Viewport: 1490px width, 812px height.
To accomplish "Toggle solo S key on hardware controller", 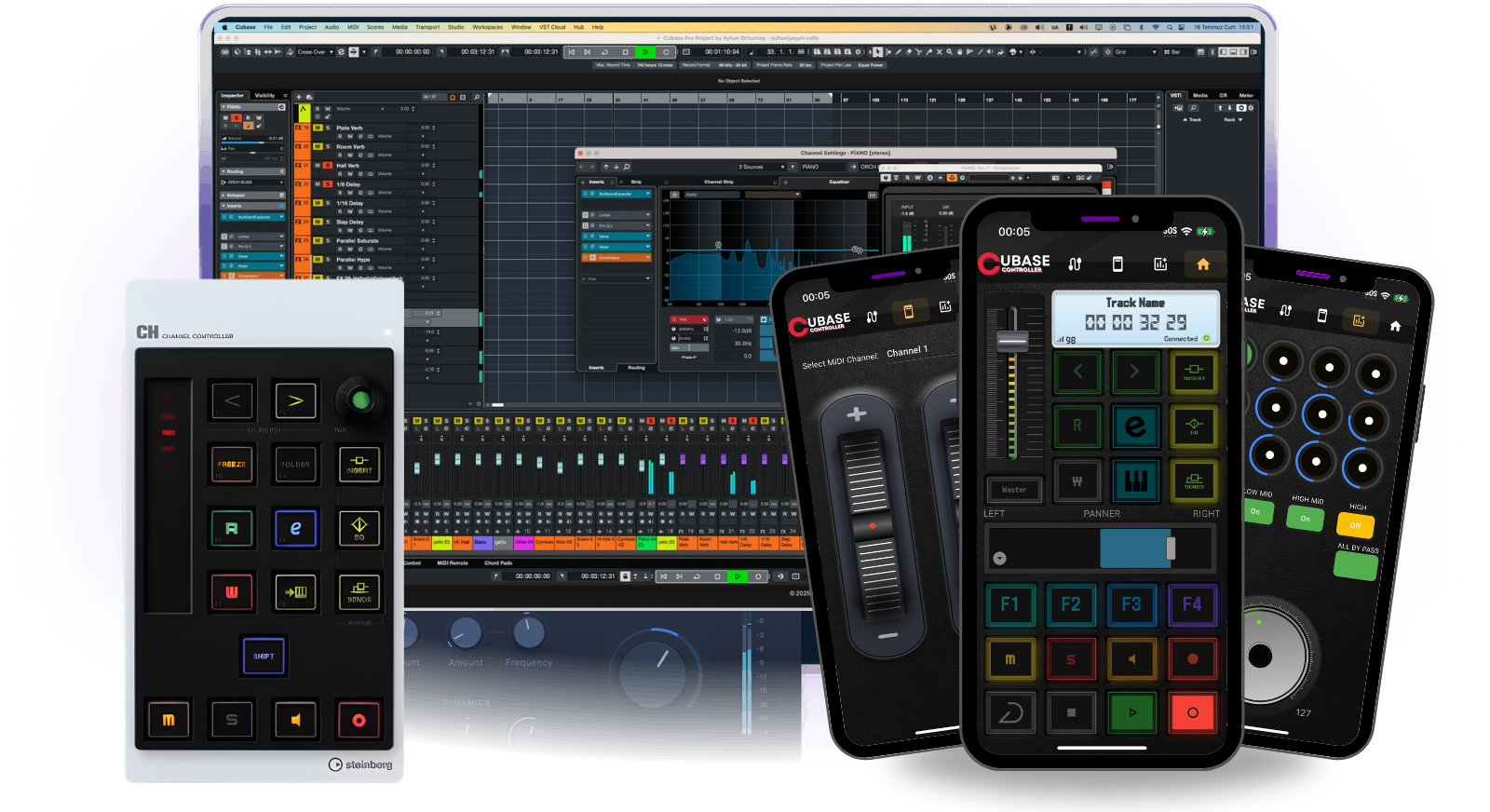I will tap(232, 720).
